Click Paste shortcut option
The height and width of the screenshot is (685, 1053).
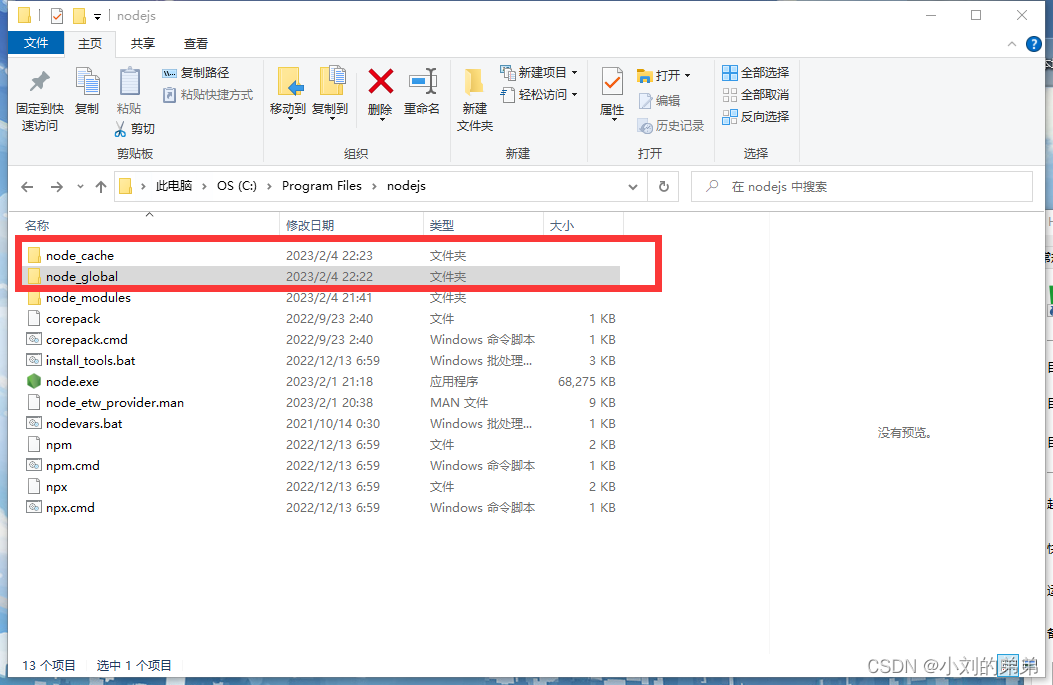208,95
